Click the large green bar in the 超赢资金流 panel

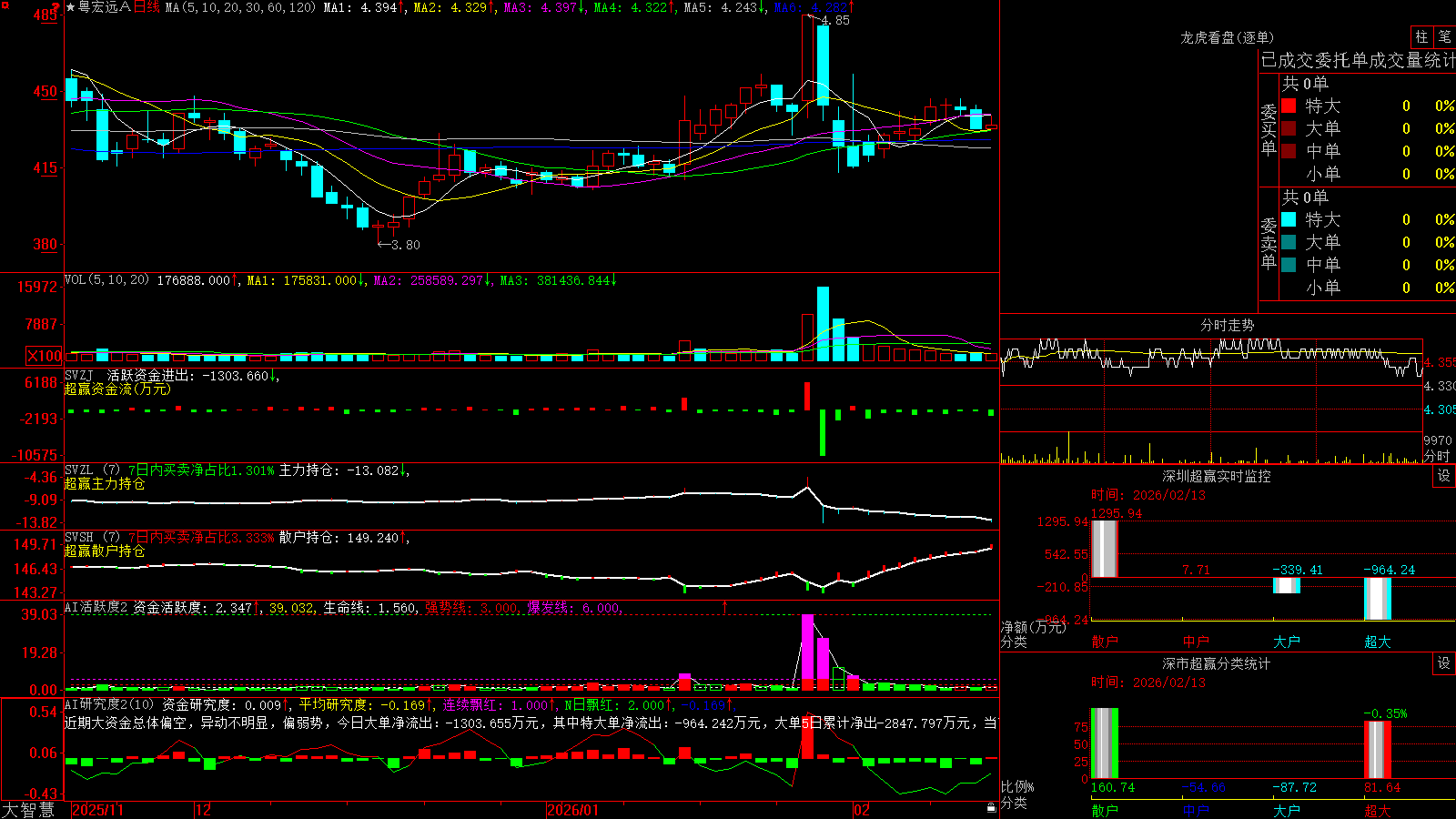point(823,433)
